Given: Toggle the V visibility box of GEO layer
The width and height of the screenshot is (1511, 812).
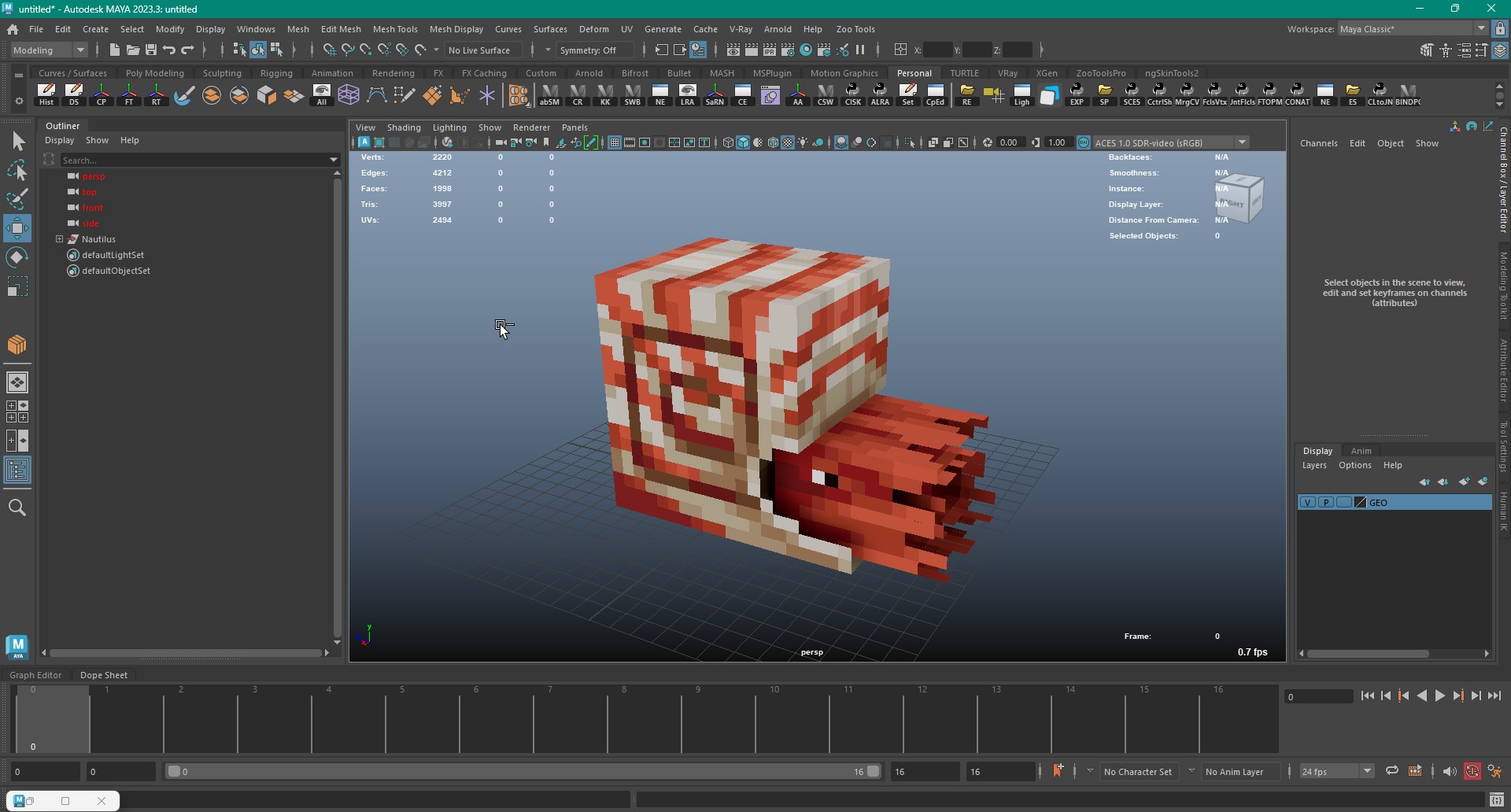Looking at the screenshot, I should [1307, 502].
